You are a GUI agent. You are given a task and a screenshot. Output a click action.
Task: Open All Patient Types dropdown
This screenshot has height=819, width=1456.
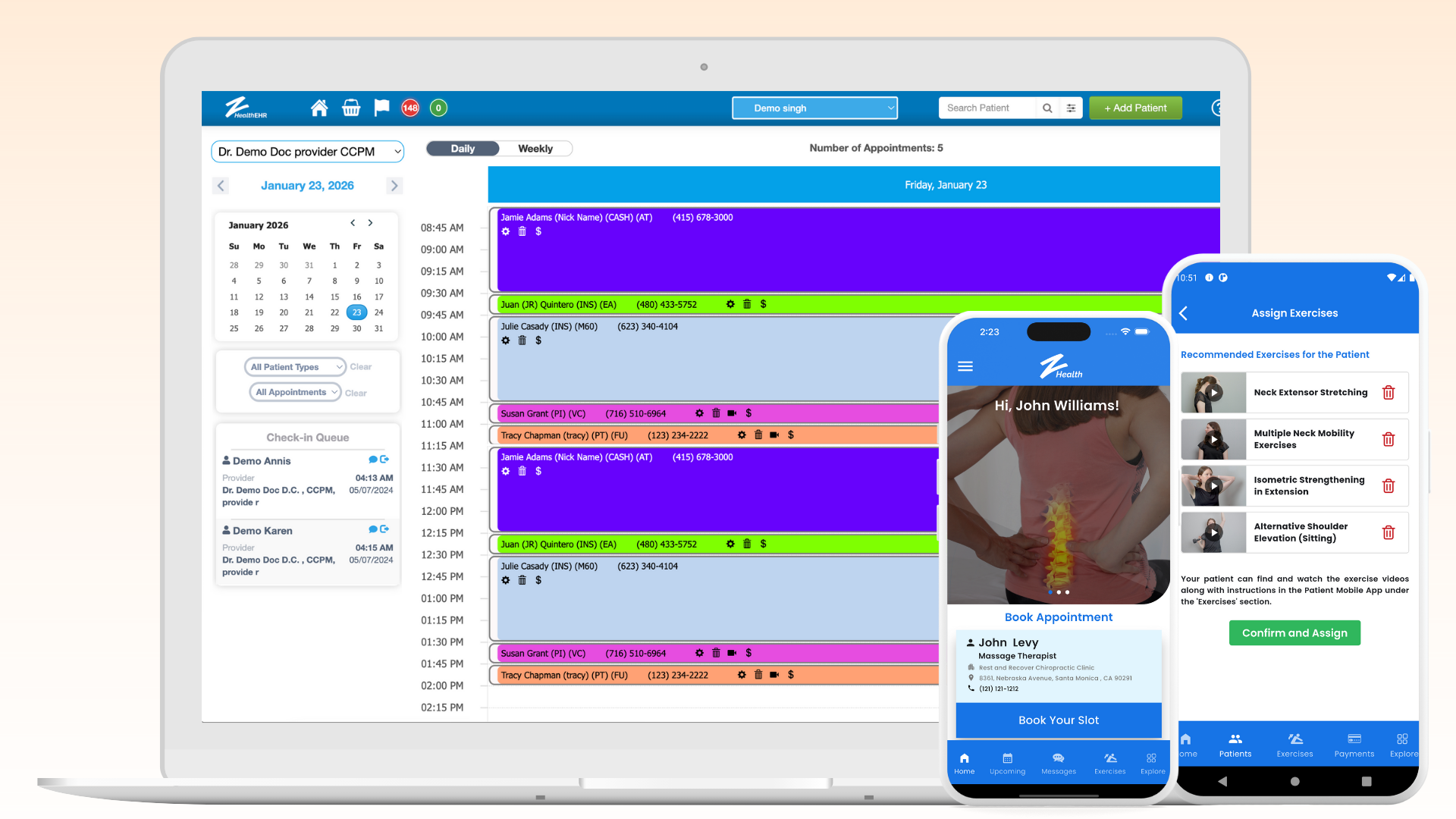pyautogui.click(x=295, y=368)
